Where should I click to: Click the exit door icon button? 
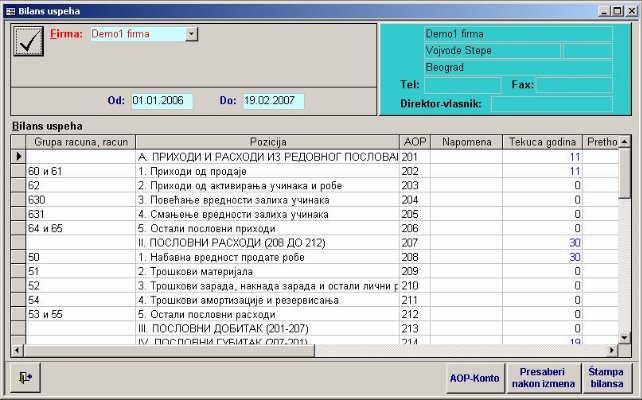[24, 377]
